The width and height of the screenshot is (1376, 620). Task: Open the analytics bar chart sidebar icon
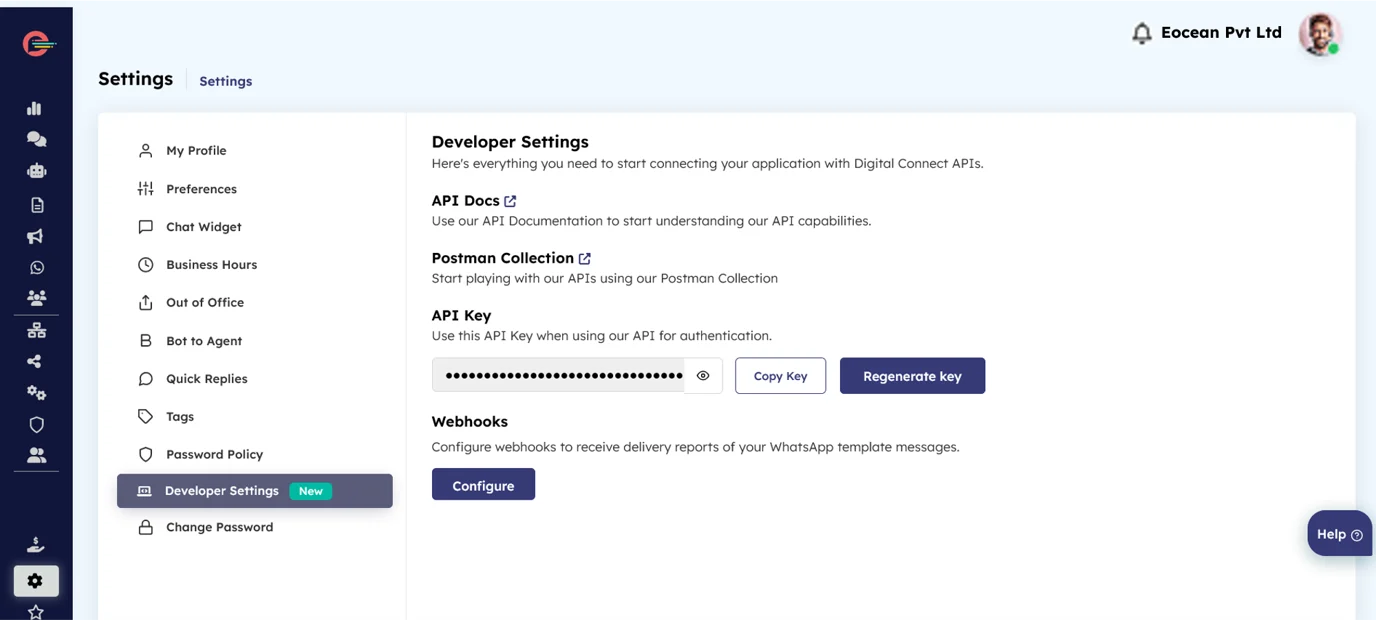(x=35, y=108)
